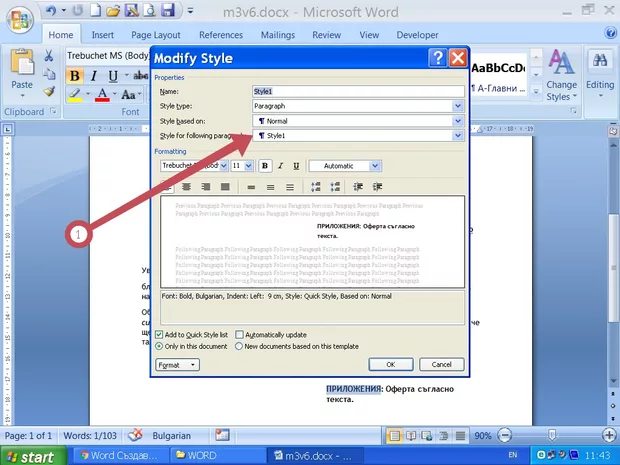
Task: Click the ribbon Bold B button
Action: click(74, 76)
